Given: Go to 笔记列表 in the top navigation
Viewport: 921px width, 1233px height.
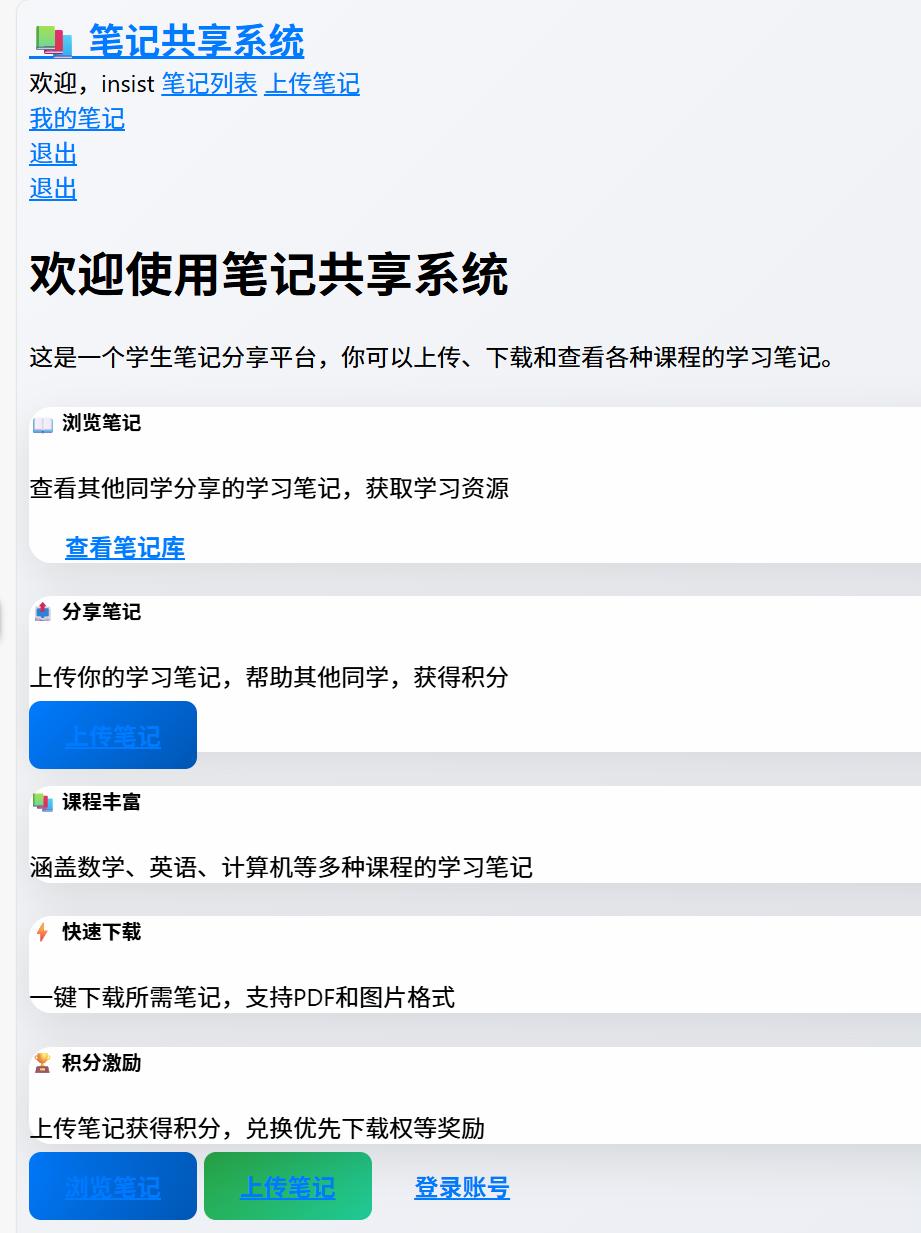Looking at the screenshot, I should (209, 84).
